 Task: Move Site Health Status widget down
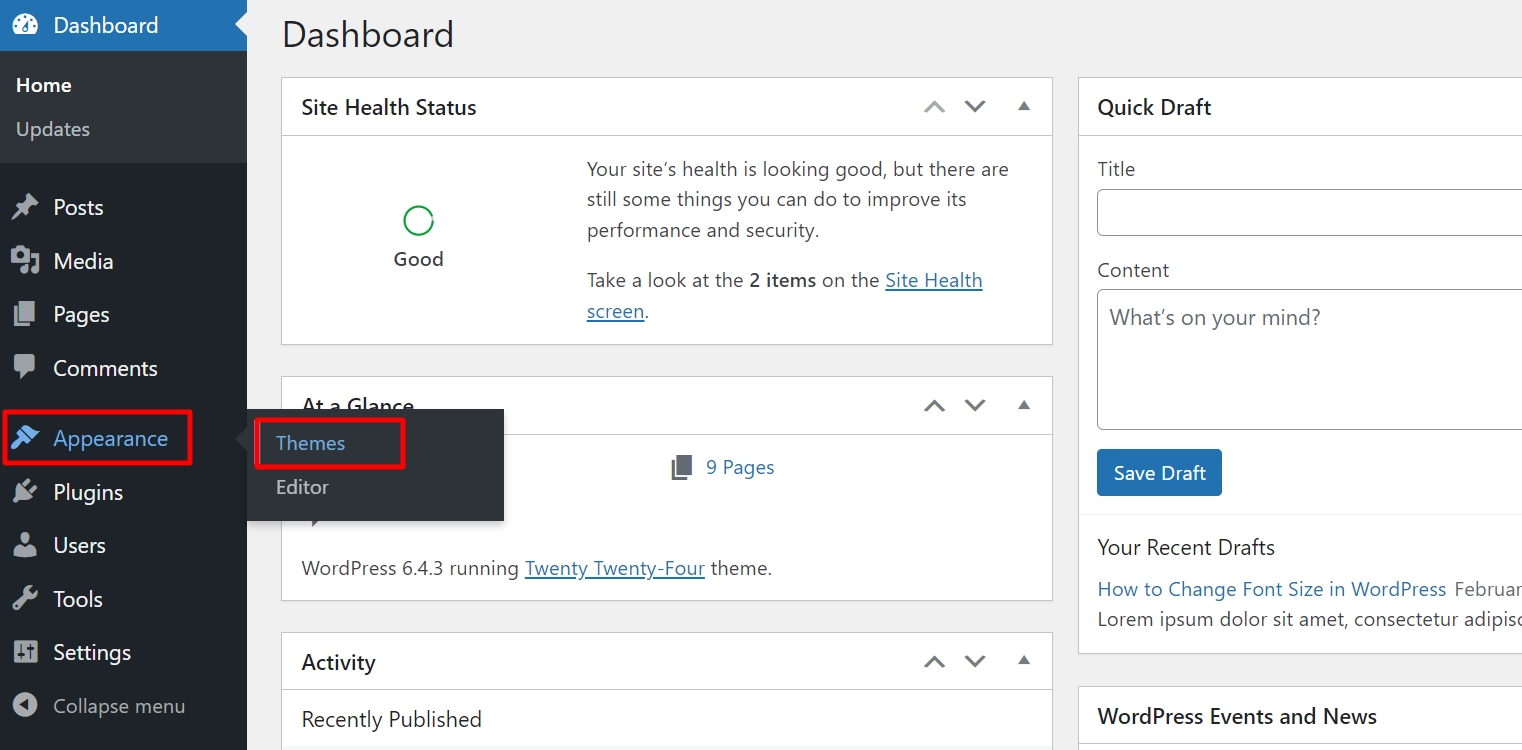(x=975, y=107)
